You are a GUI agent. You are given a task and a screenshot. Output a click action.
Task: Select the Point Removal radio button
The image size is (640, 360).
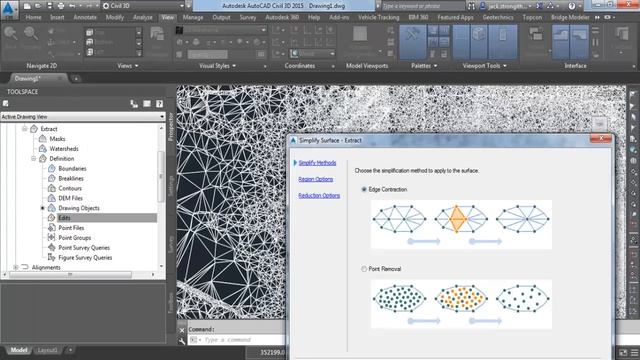[x=364, y=269]
